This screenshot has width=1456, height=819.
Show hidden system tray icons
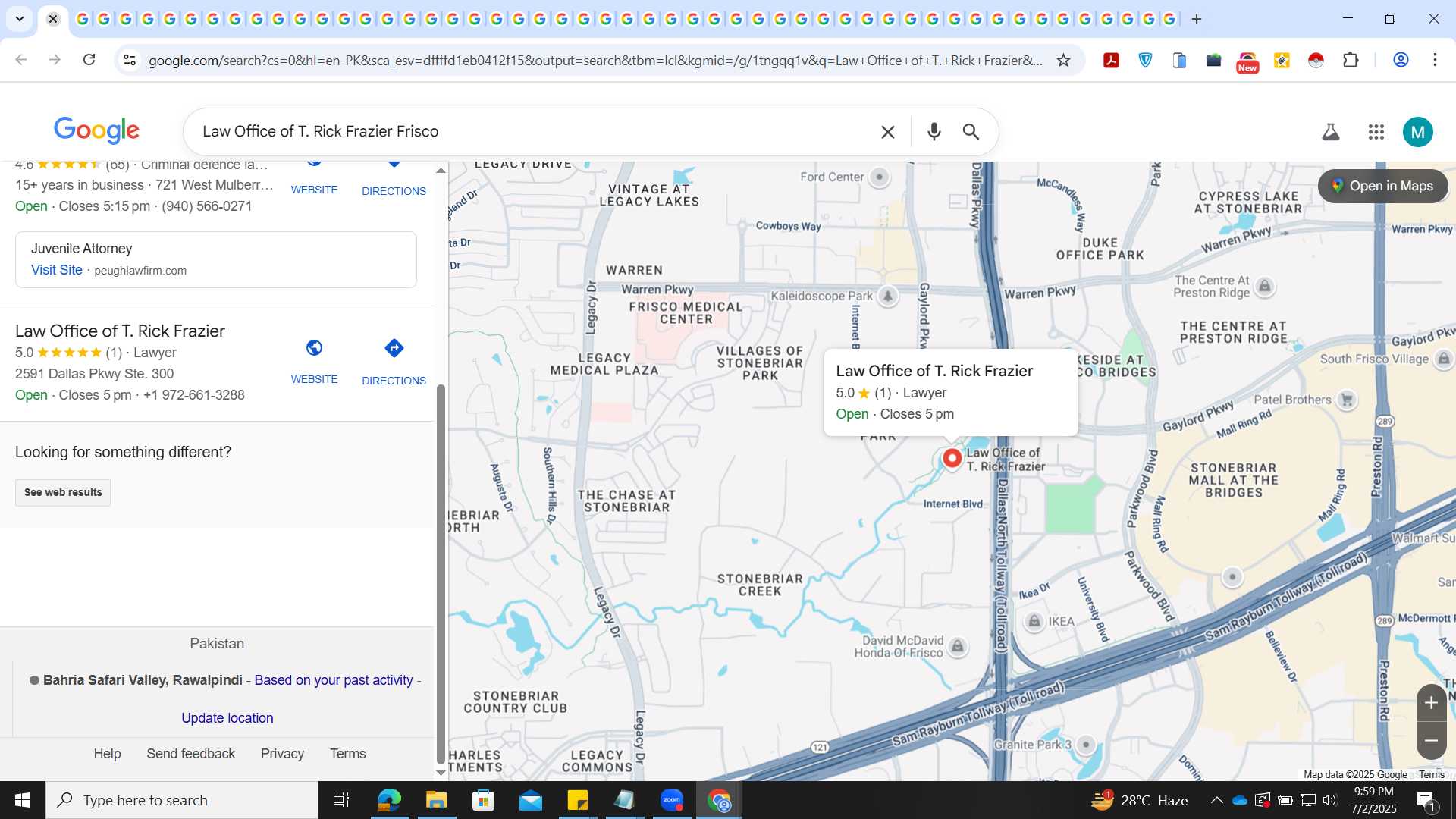coord(1216,800)
